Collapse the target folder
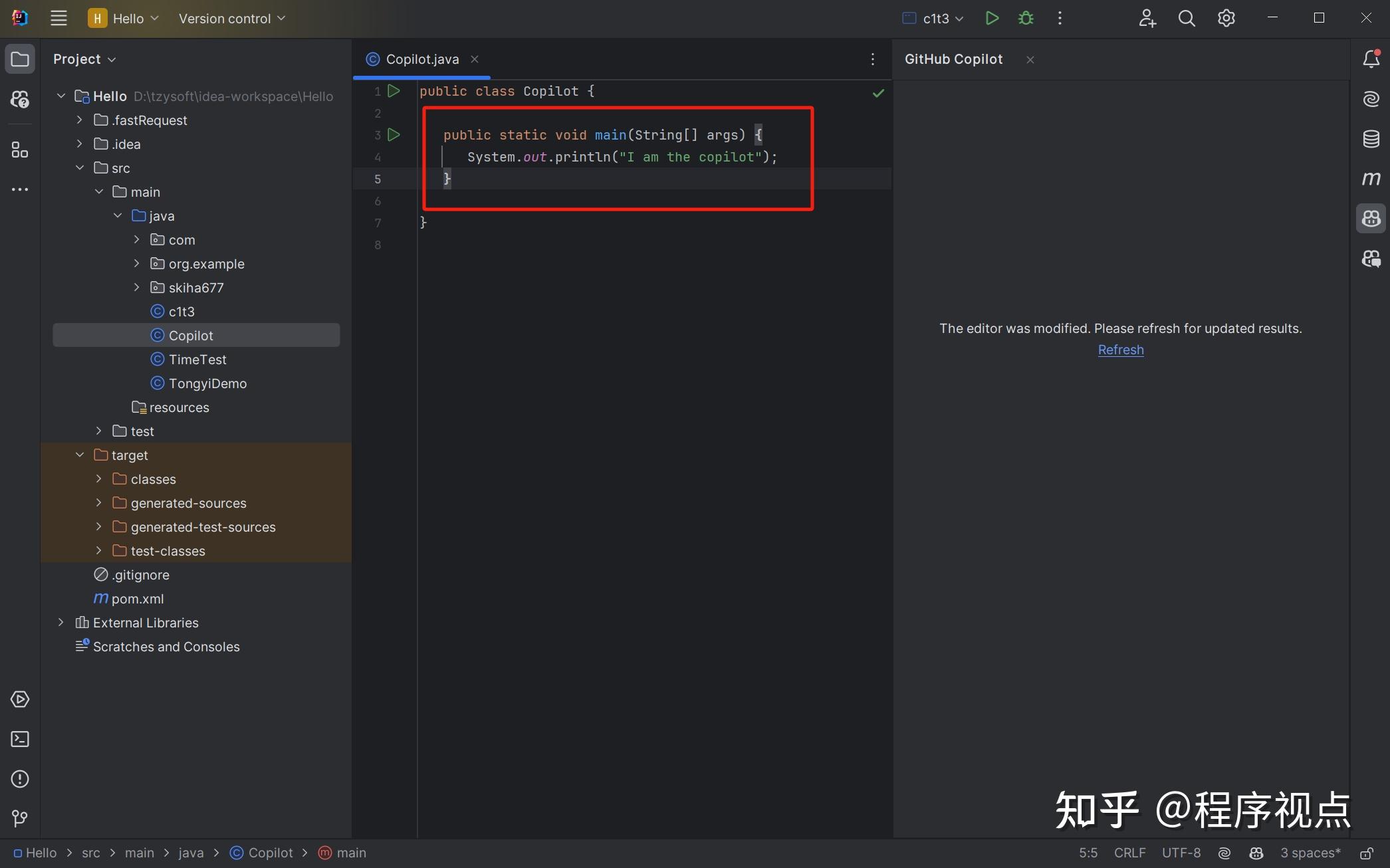The width and height of the screenshot is (1390, 868). (x=80, y=455)
